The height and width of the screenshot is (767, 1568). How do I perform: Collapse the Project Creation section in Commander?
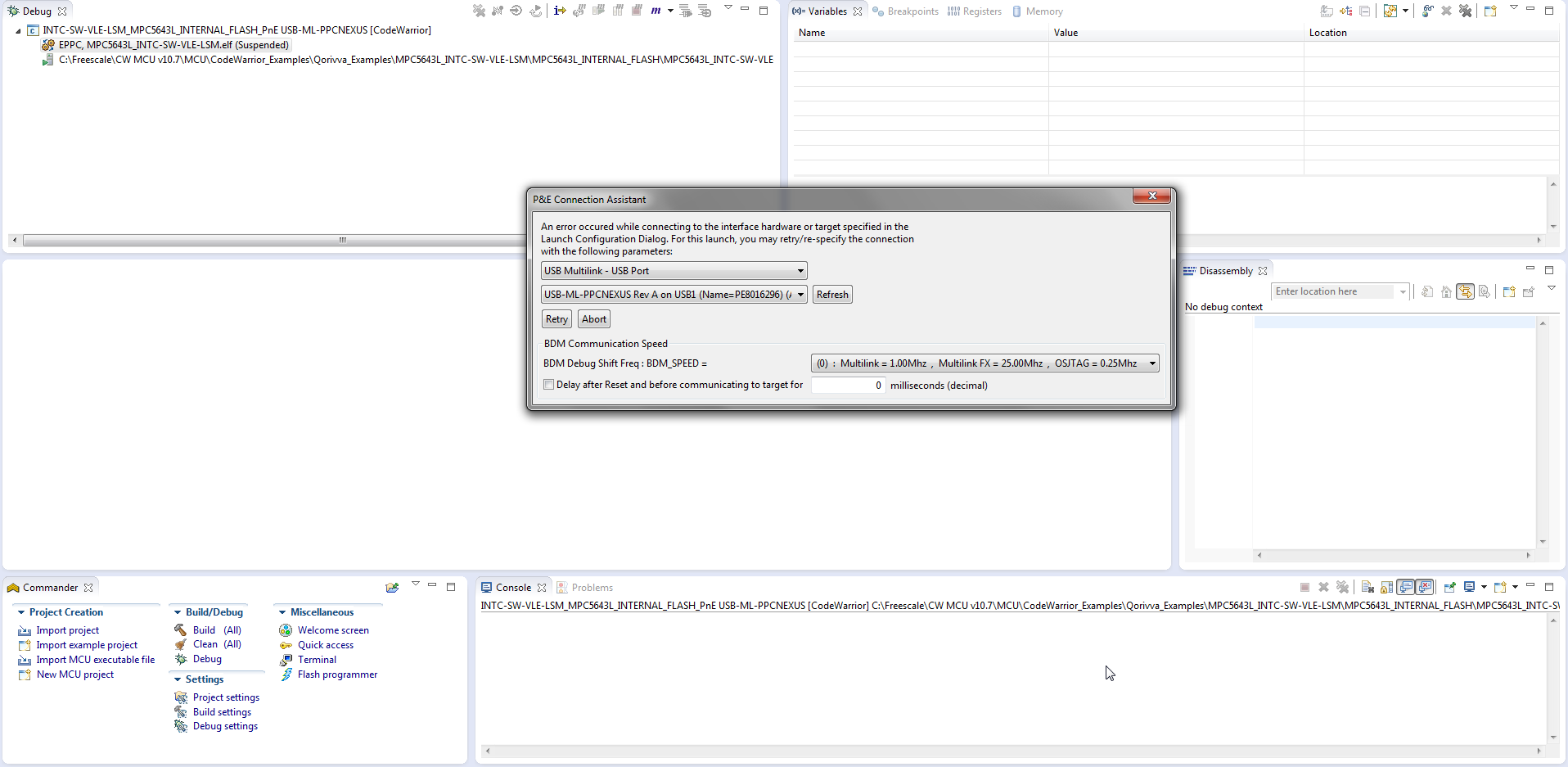(22, 611)
